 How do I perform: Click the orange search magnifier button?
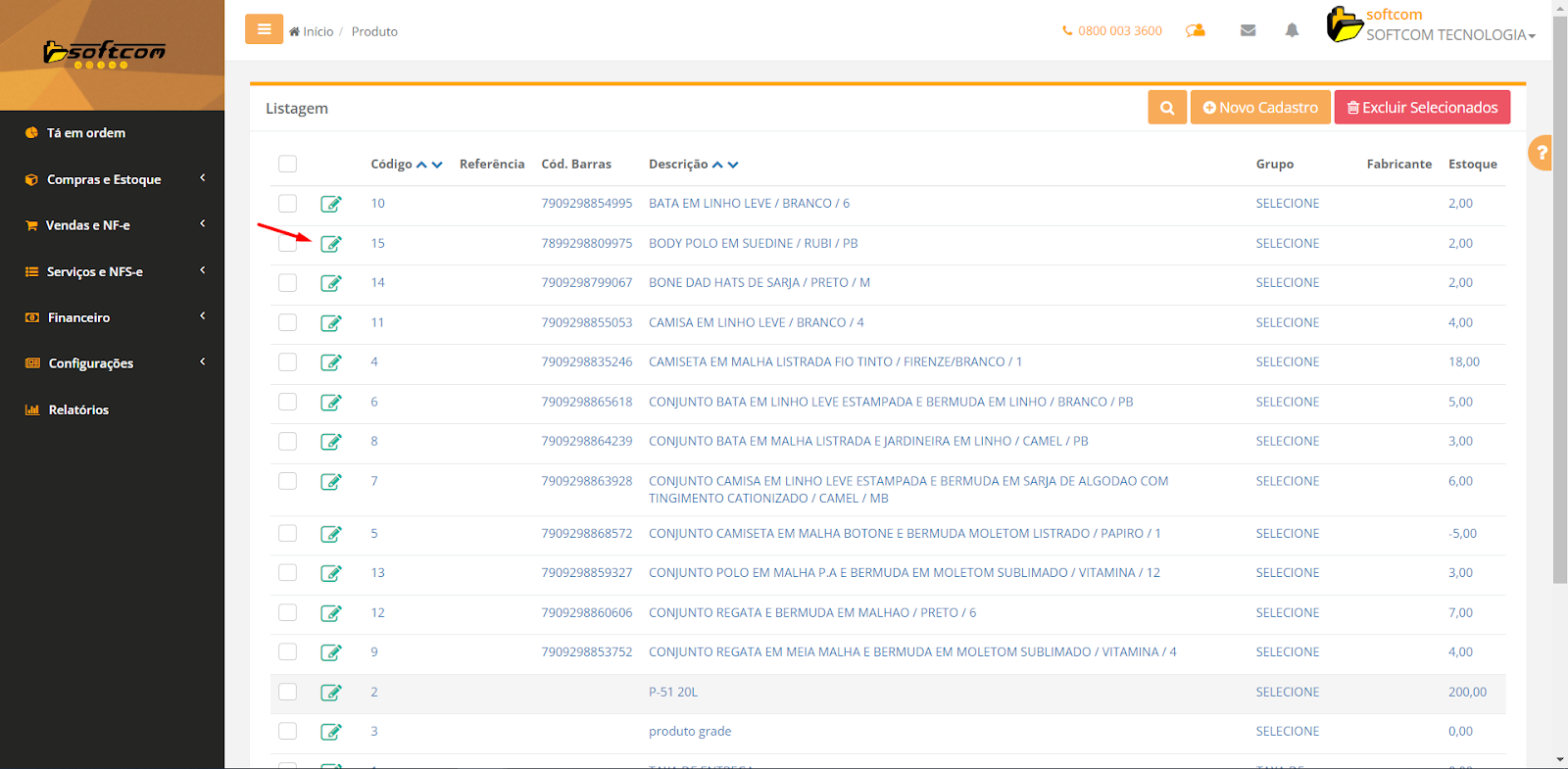coord(1167,108)
